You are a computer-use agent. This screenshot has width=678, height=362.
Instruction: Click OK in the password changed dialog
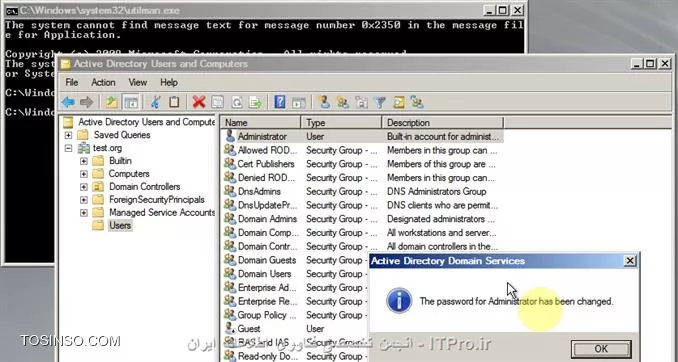(601, 349)
